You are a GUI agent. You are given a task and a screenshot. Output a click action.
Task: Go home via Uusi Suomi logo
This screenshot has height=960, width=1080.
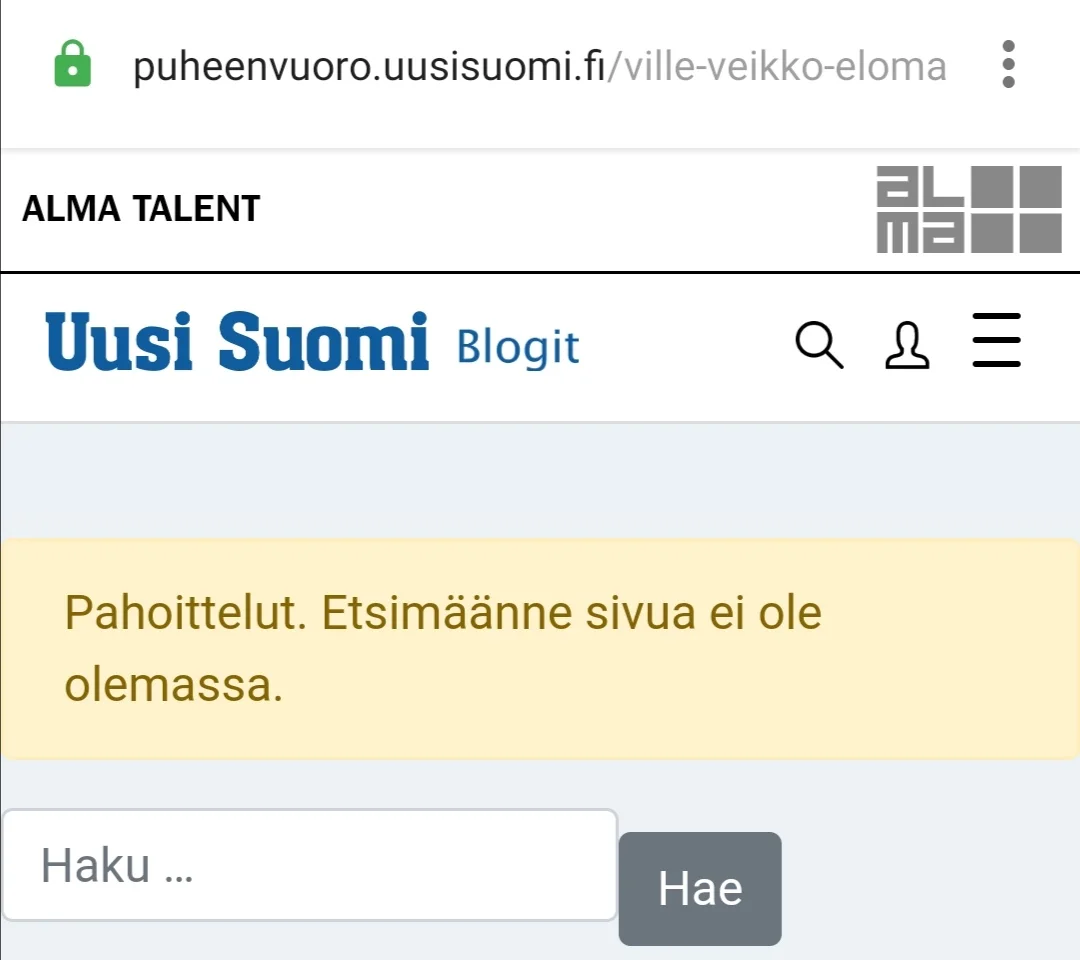coord(237,340)
